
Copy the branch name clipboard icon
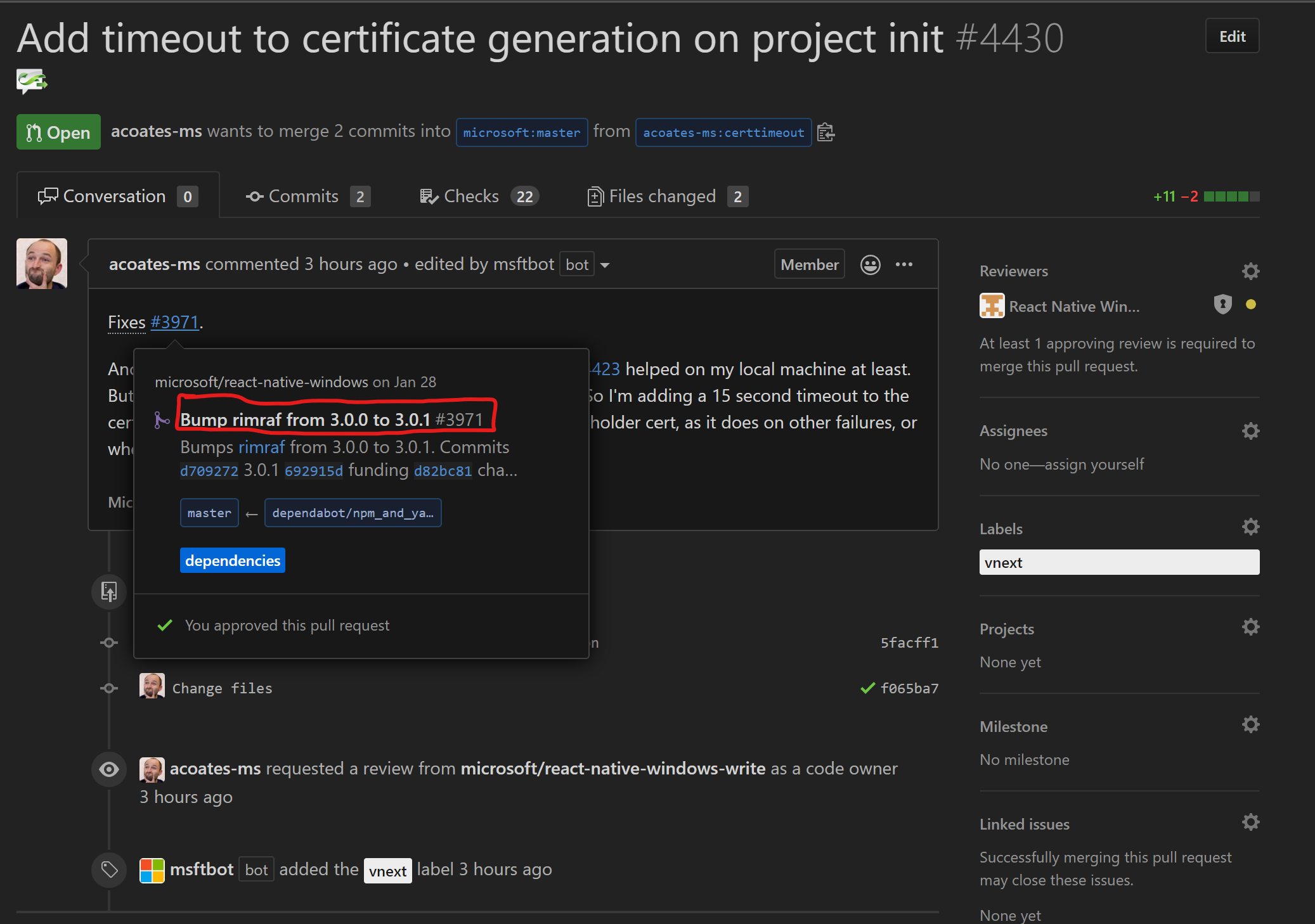826,132
